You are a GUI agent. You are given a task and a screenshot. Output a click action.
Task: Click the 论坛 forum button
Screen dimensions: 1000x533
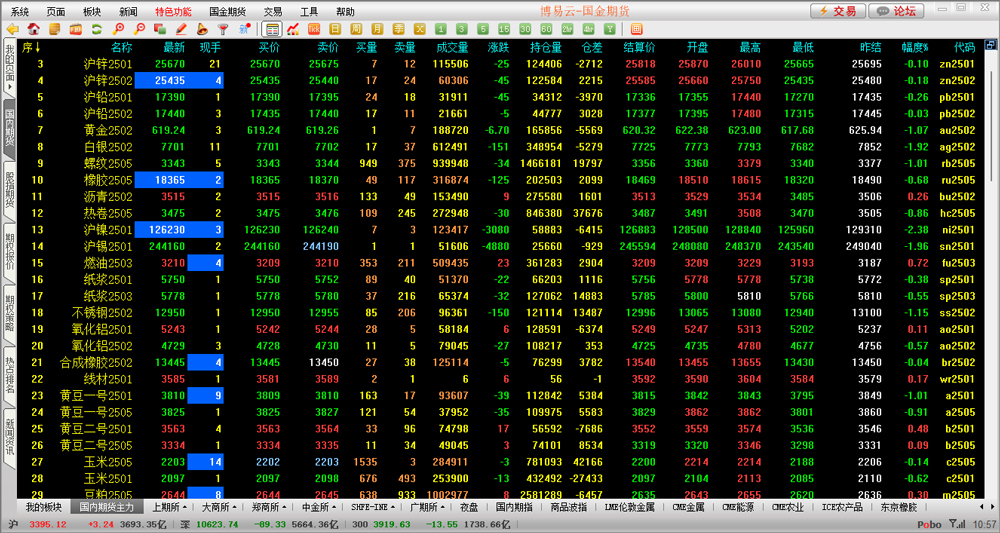(896, 11)
